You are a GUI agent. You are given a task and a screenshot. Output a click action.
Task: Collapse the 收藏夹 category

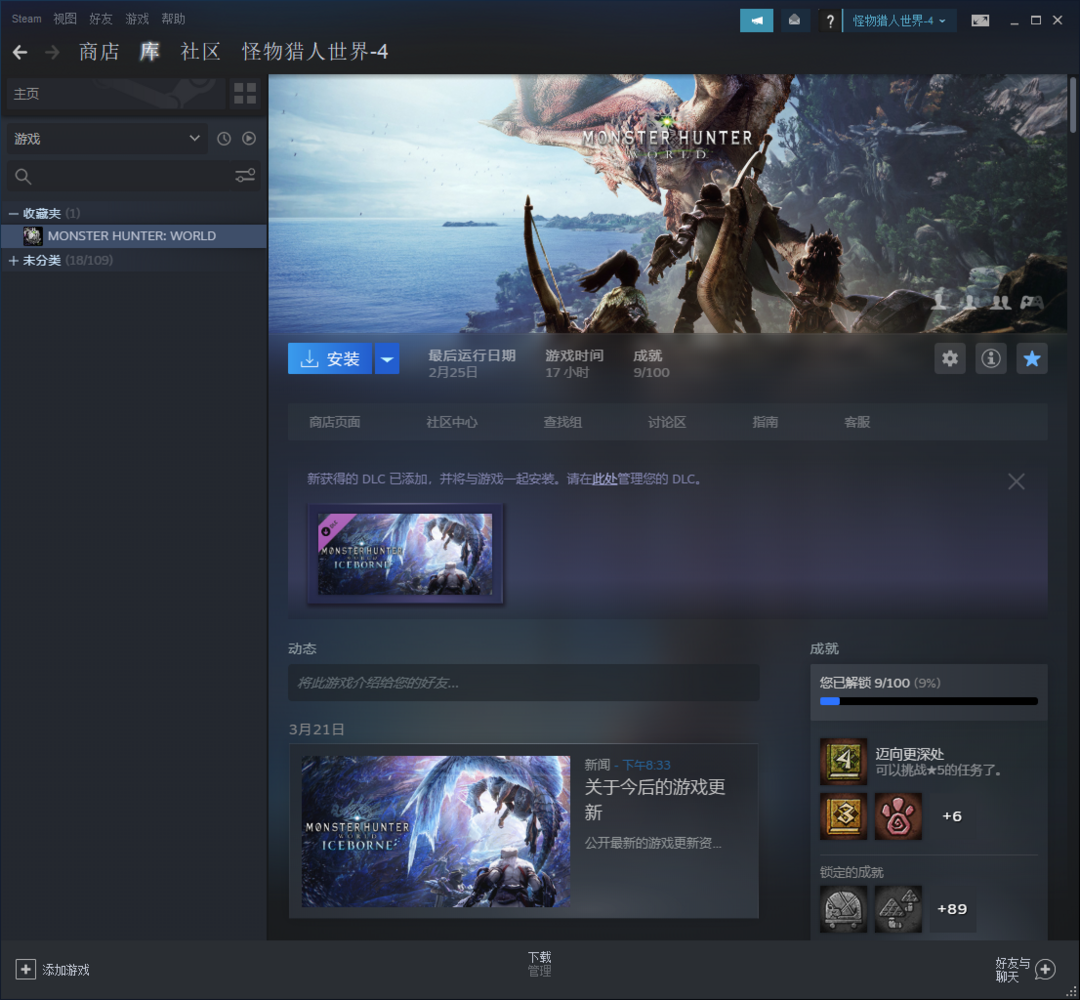click(x=14, y=214)
